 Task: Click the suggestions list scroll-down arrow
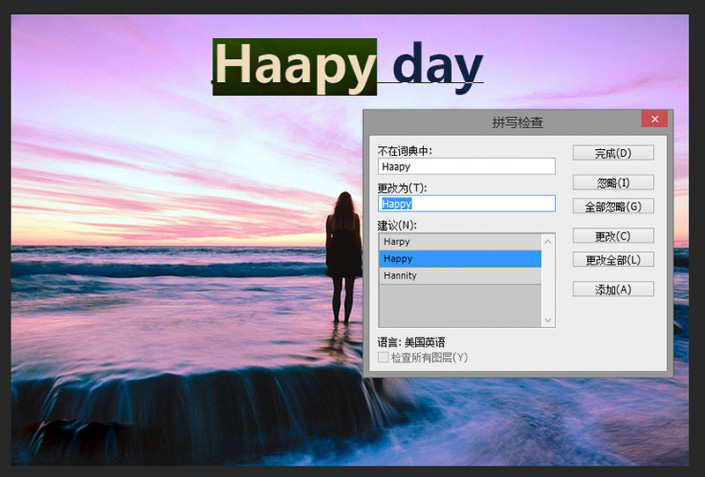click(548, 319)
